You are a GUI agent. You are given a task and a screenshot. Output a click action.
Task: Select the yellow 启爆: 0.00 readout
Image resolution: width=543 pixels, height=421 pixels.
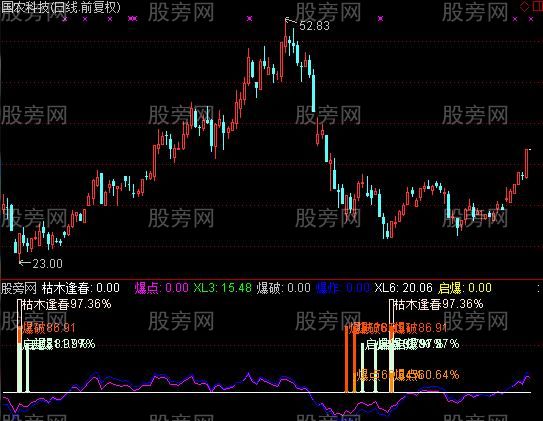(x=465, y=288)
